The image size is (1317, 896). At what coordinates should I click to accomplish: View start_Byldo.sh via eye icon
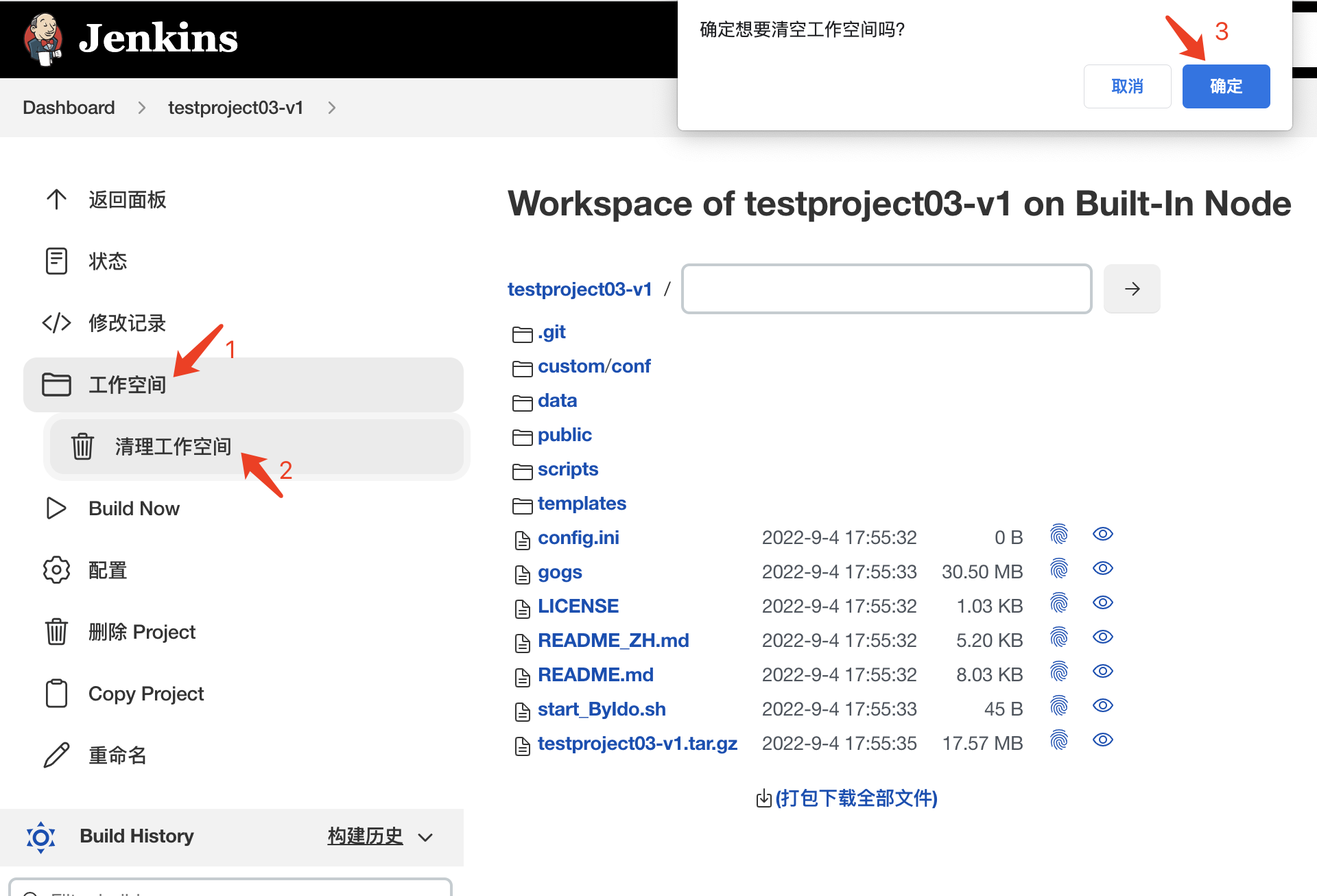1102,706
